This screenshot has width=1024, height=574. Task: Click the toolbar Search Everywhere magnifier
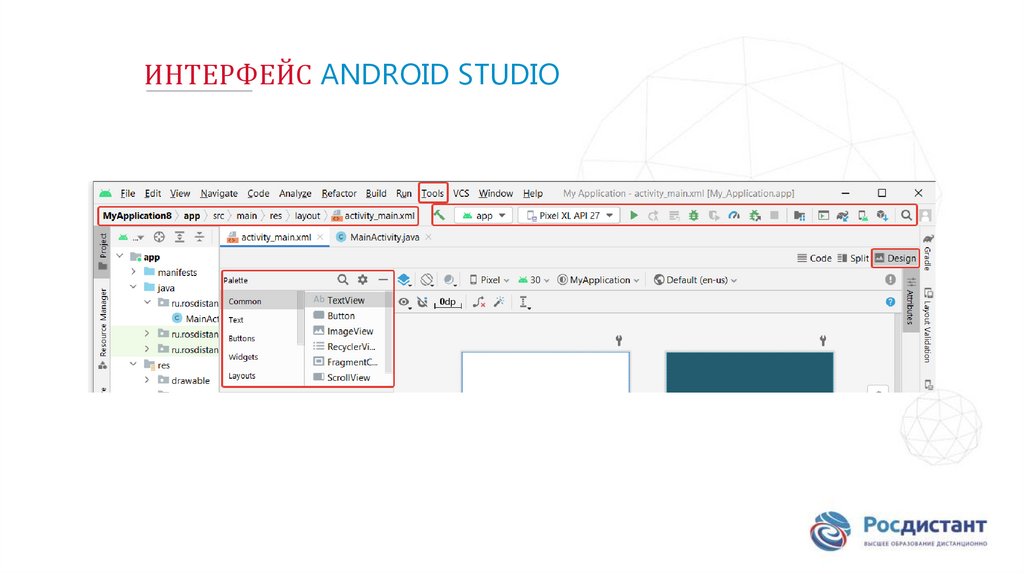(x=906, y=215)
